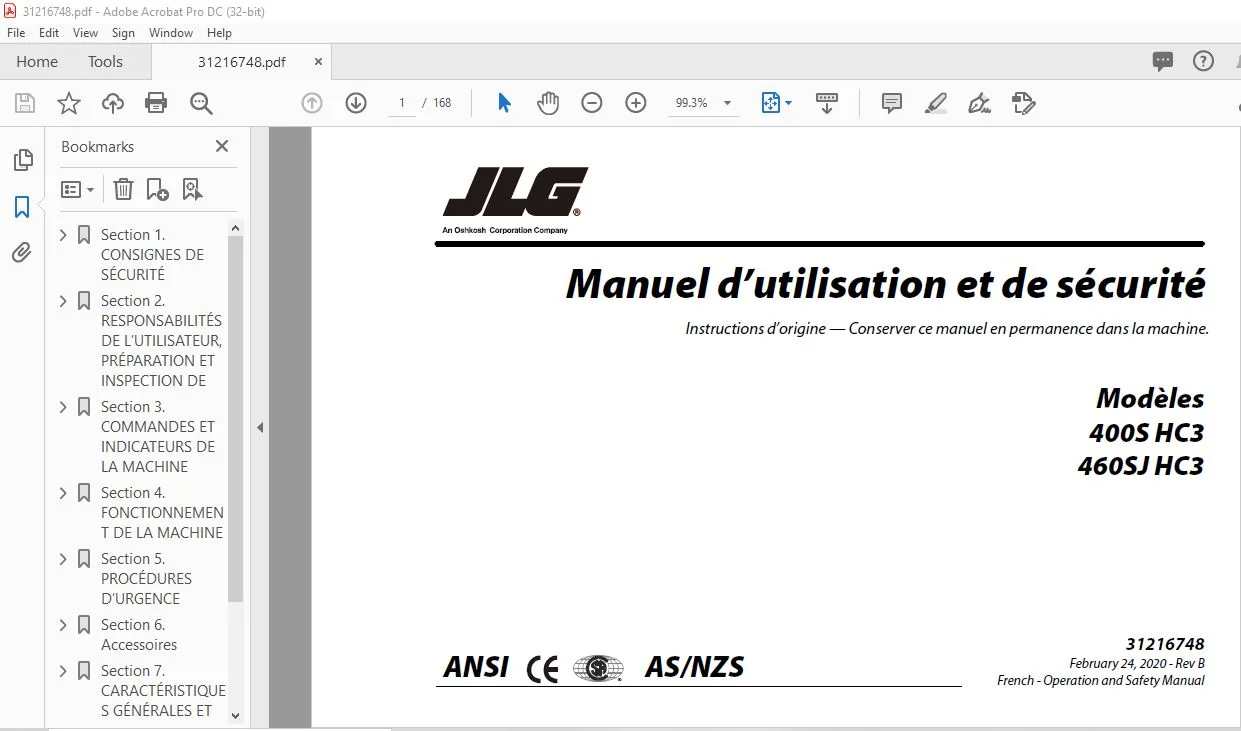Open Section 1 CONSIGNES DE SÉCURITÉ bookmark
Viewport: 1241px width, 731px height.
[x=152, y=254]
